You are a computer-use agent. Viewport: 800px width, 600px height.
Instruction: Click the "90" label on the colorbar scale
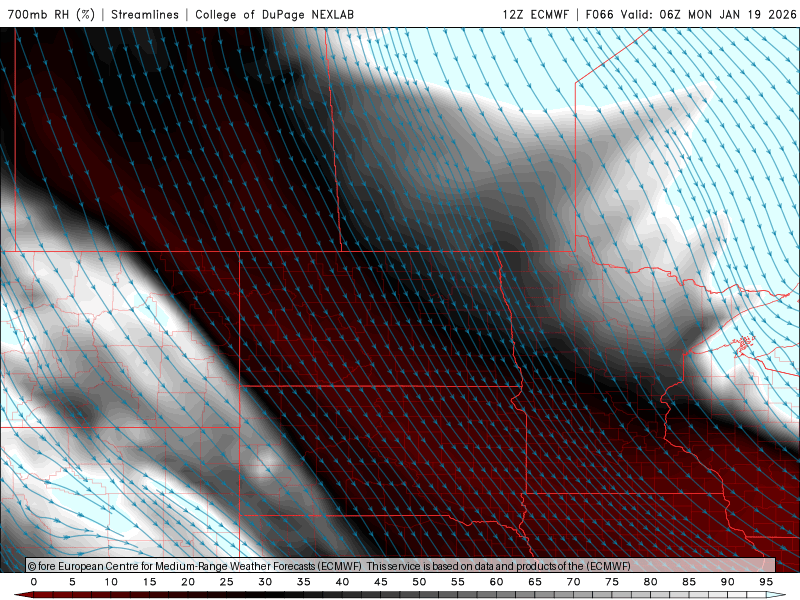727,582
